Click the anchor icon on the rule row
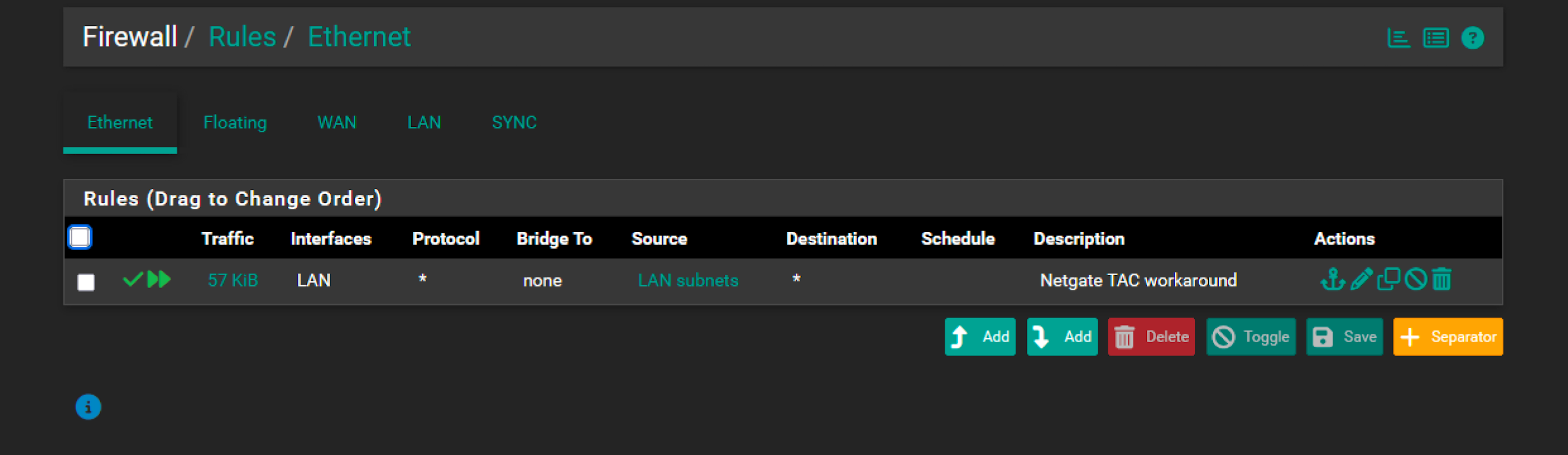This screenshot has height=455, width=1568. (1332, 280)
